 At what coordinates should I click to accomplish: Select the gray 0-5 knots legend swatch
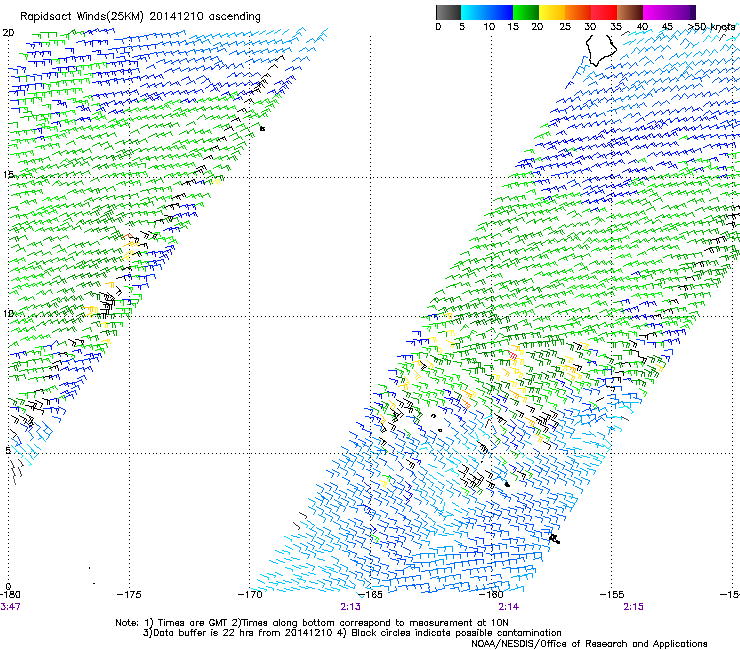pos(448,12)
